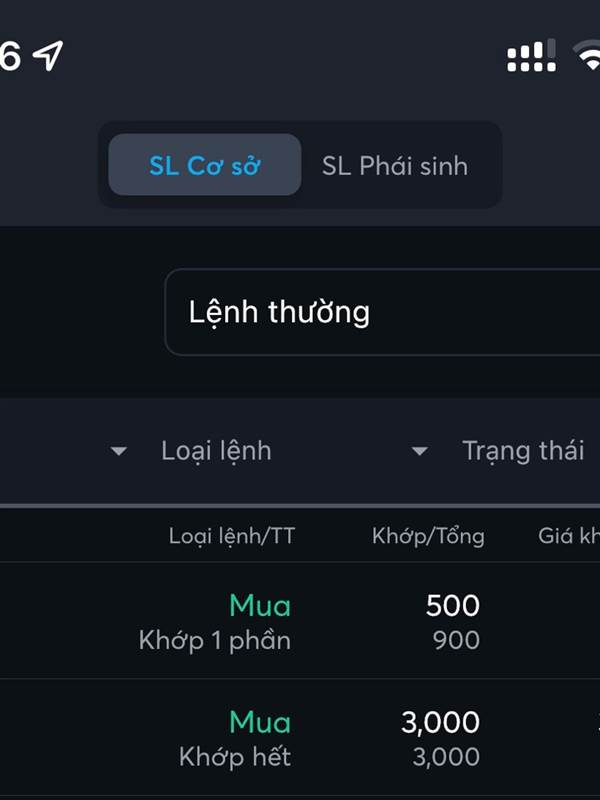Tap the 900 total quantity value
The height and width of the screenshot is (800, 600).
point(456,640)
